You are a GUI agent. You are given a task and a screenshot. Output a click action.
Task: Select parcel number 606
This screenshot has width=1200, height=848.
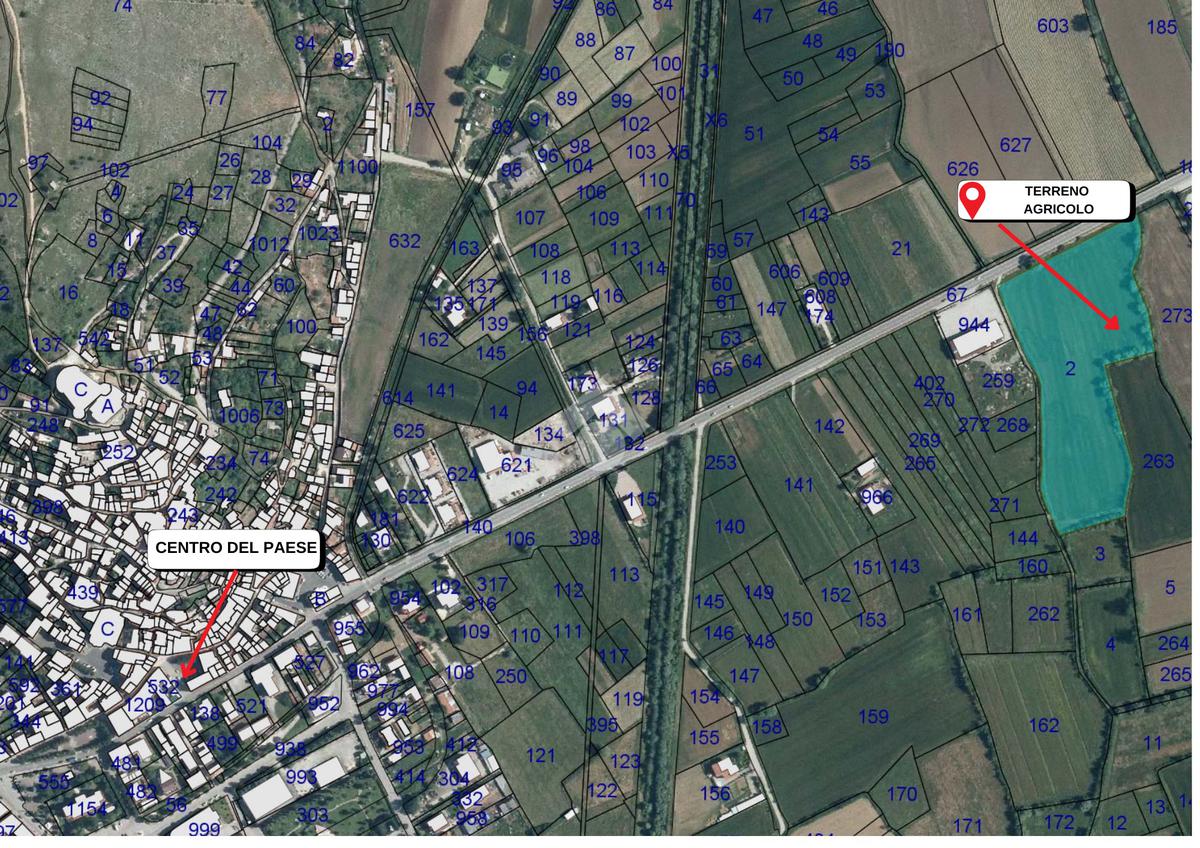(x=785, y=272)
